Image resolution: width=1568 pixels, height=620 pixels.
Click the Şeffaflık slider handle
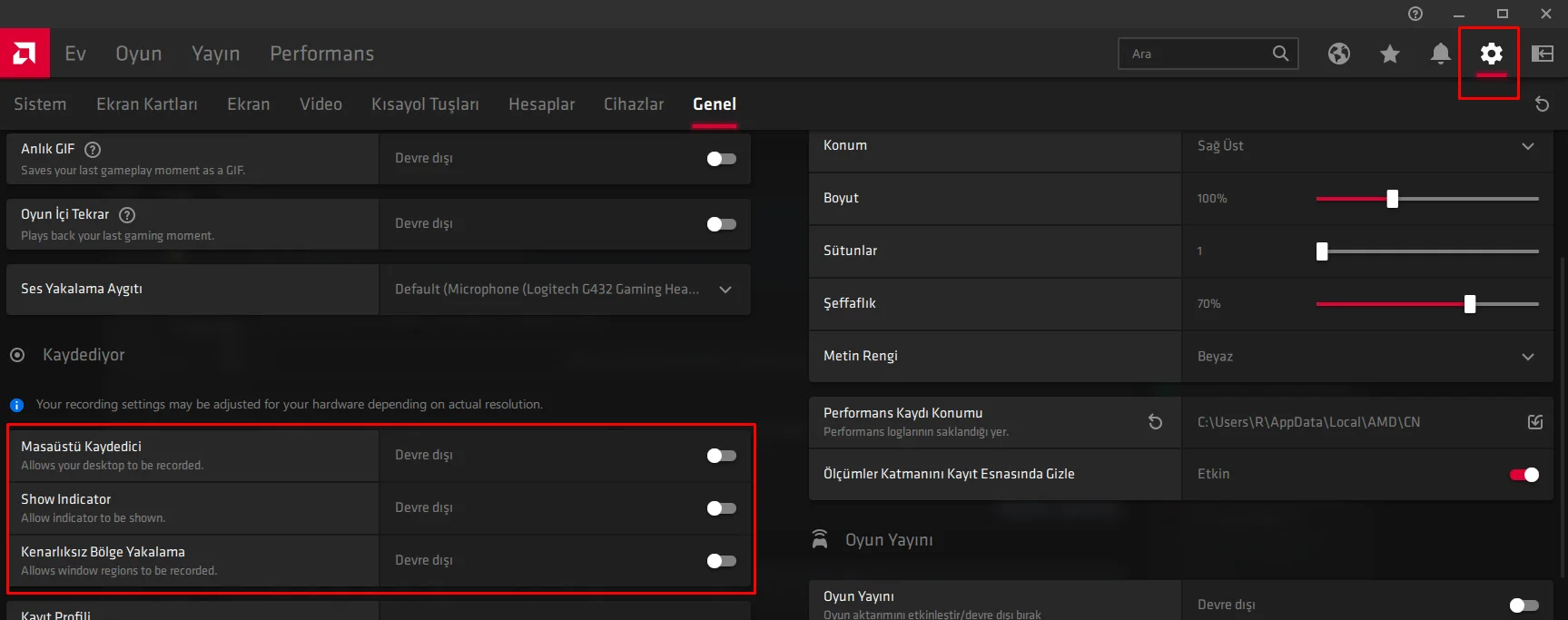tap(1470, 304)
